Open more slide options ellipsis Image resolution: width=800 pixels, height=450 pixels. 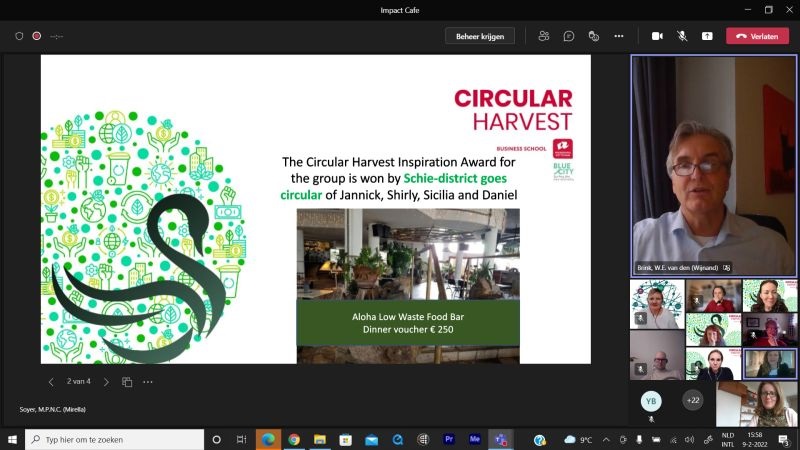[148, 382]
